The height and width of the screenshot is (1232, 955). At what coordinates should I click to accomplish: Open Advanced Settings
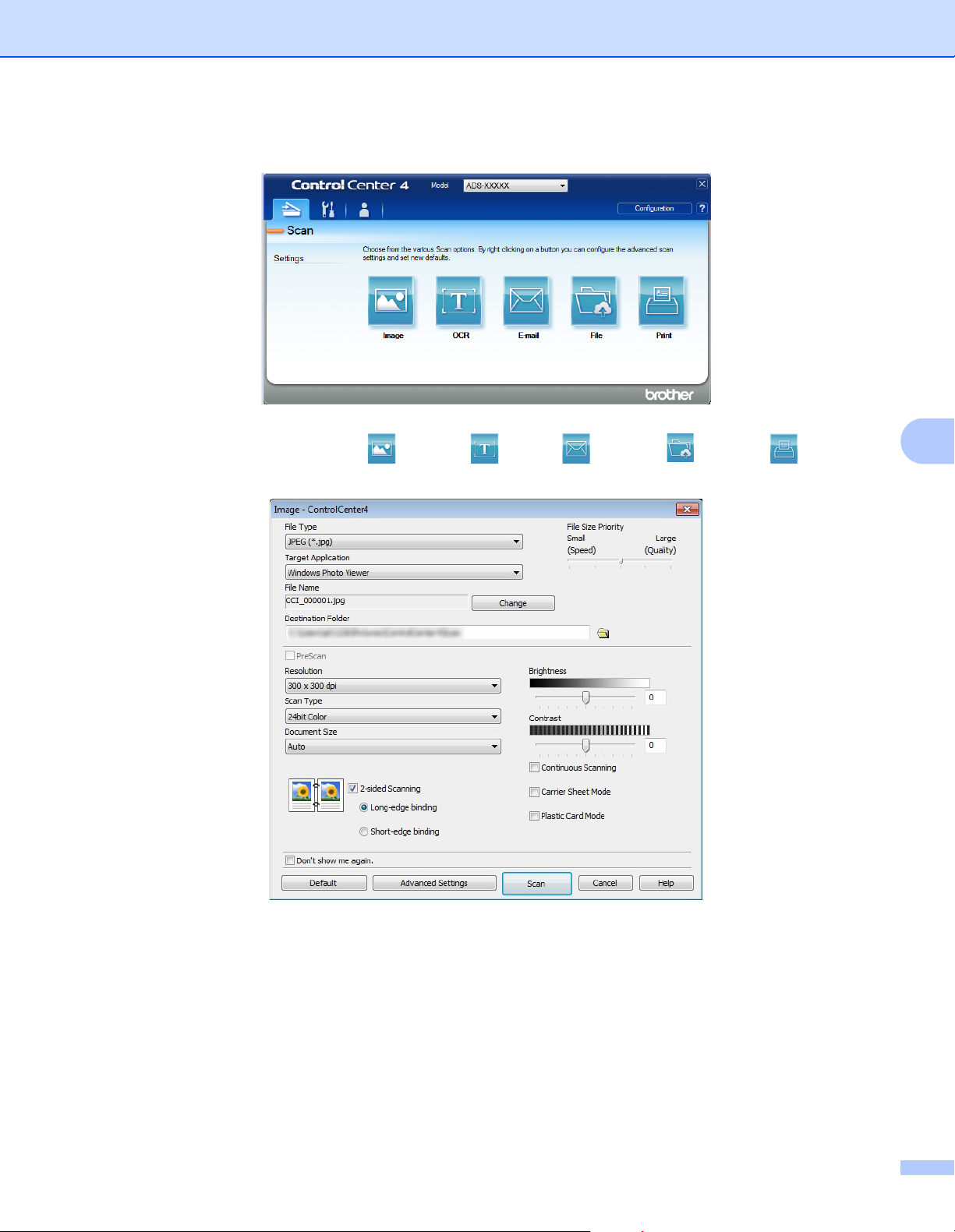(x=434, y=883)
